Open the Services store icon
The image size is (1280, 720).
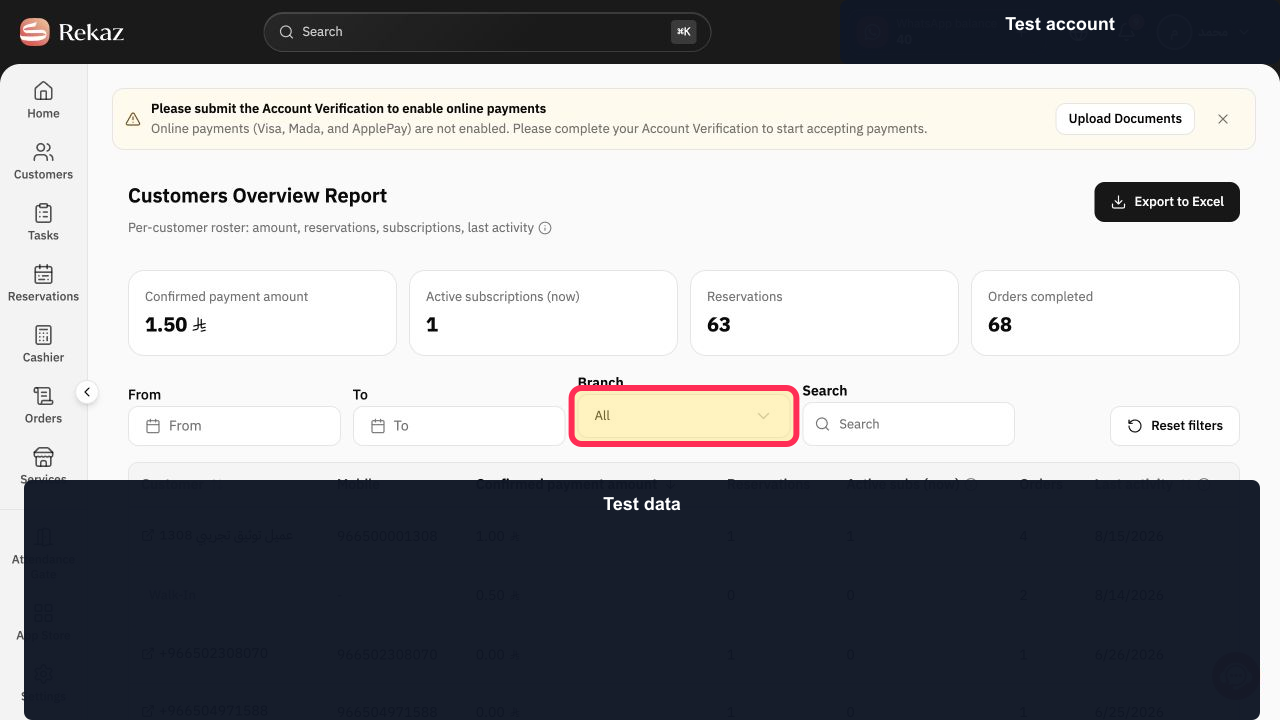click(x=43, y=457)
